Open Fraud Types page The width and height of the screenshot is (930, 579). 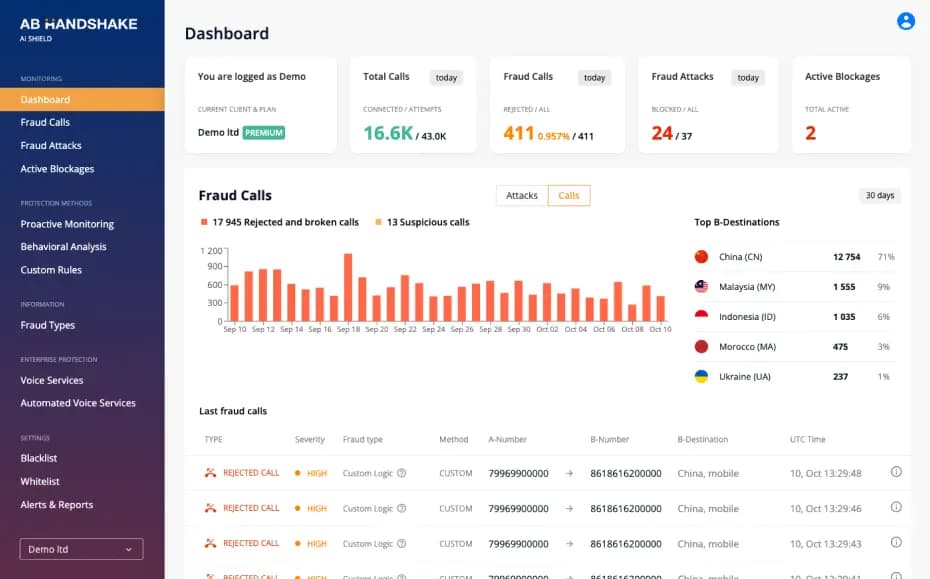click(x=47, y=325)
